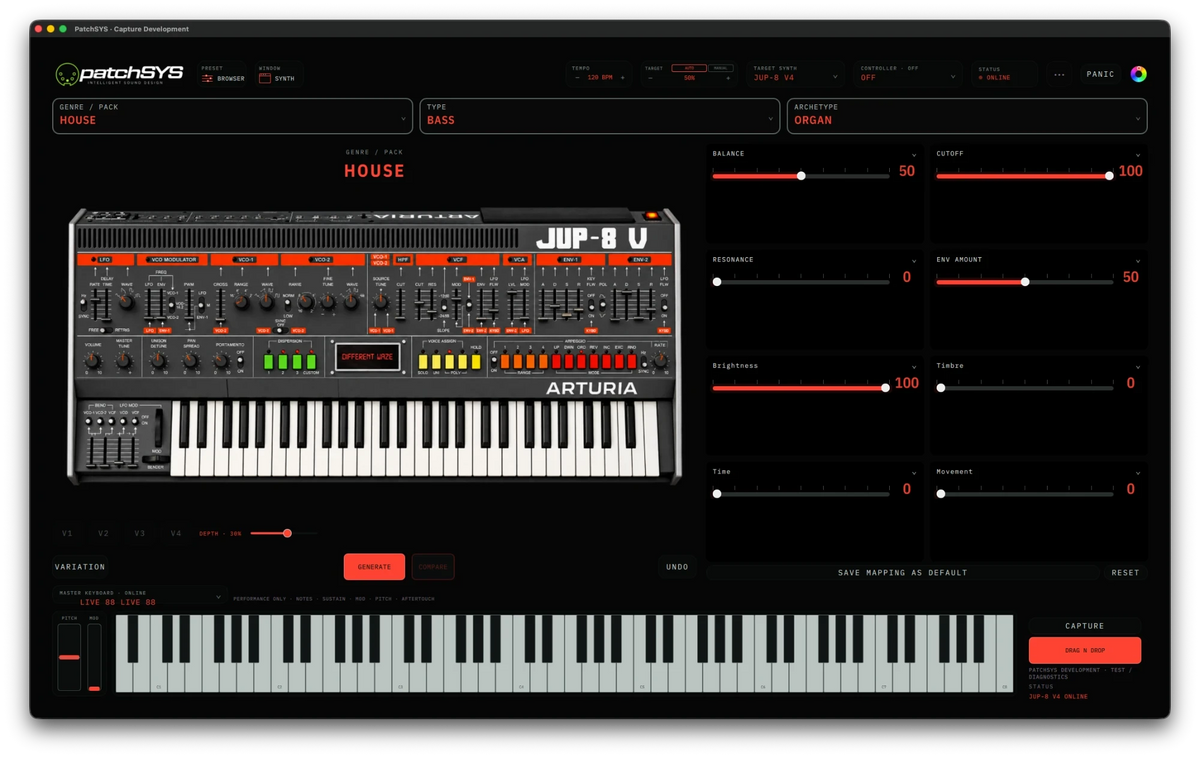The height and width of the screenshot is (758, 1200).
Task: Click the color wheel icon
Action: coord(1138,74)
